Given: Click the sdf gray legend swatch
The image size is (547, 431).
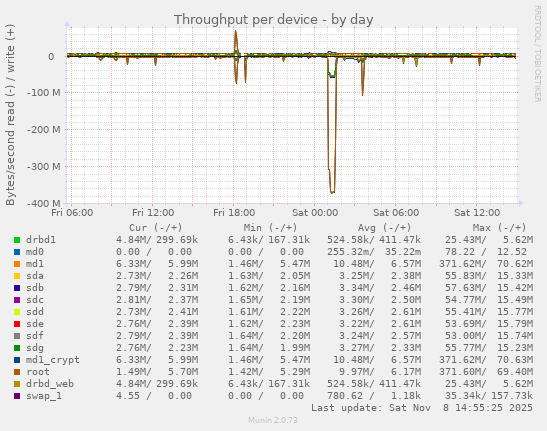Looking at the screenshot, I should (17, 336).
